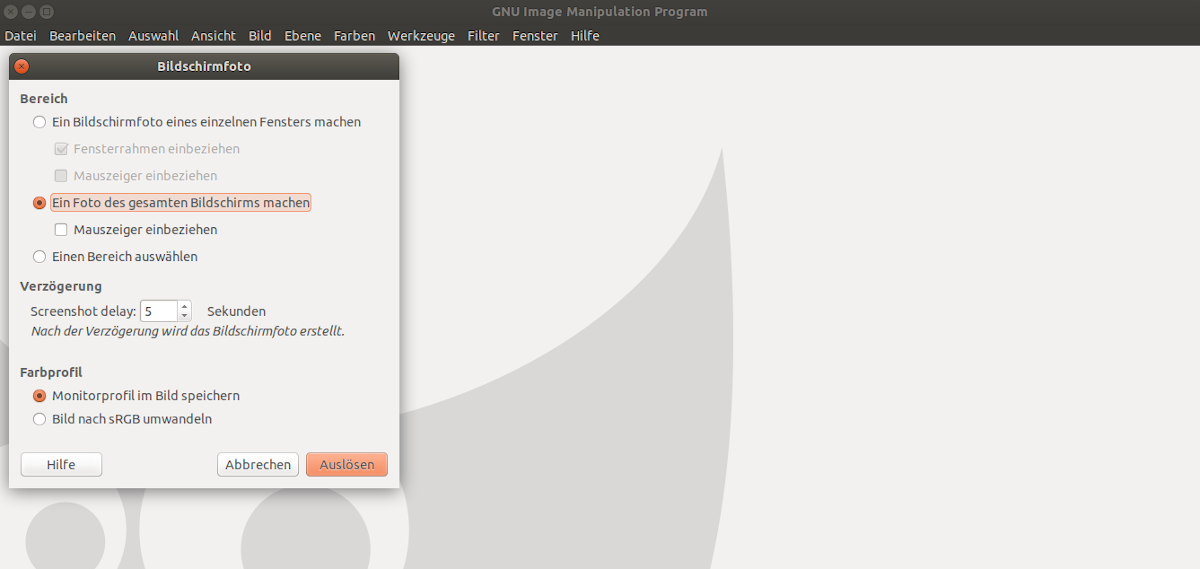1200x569 pixels.
Task: Choose 'Bild nach sRGB umwandeln' option
Action: 40,420
